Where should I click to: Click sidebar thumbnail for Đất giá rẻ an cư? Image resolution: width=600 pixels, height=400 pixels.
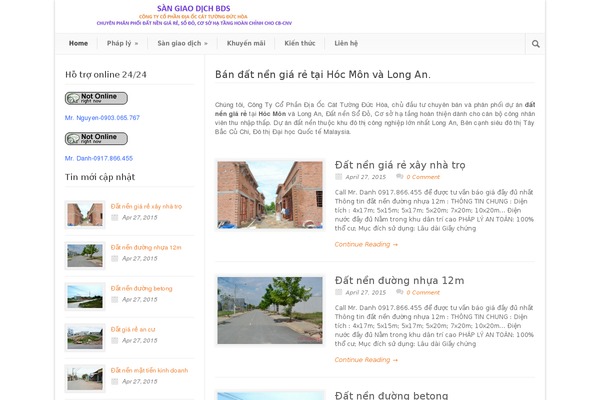(x=85, y=337)
